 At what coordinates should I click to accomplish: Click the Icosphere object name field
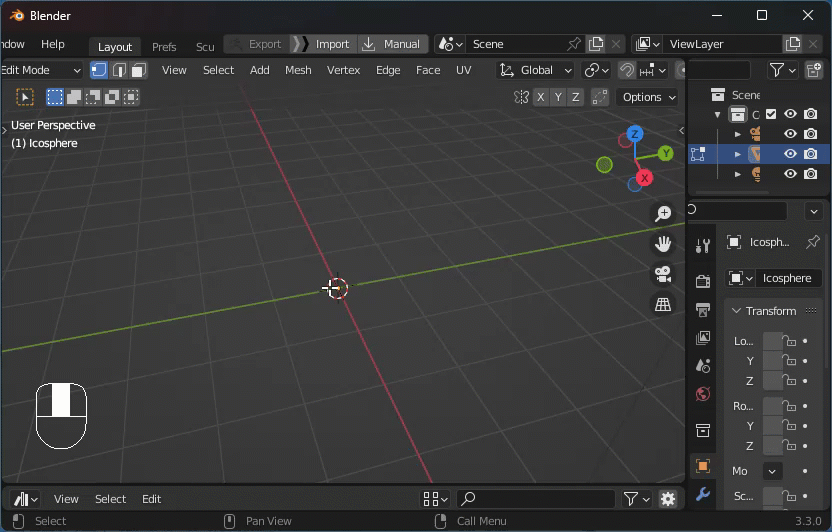point(787,278)
